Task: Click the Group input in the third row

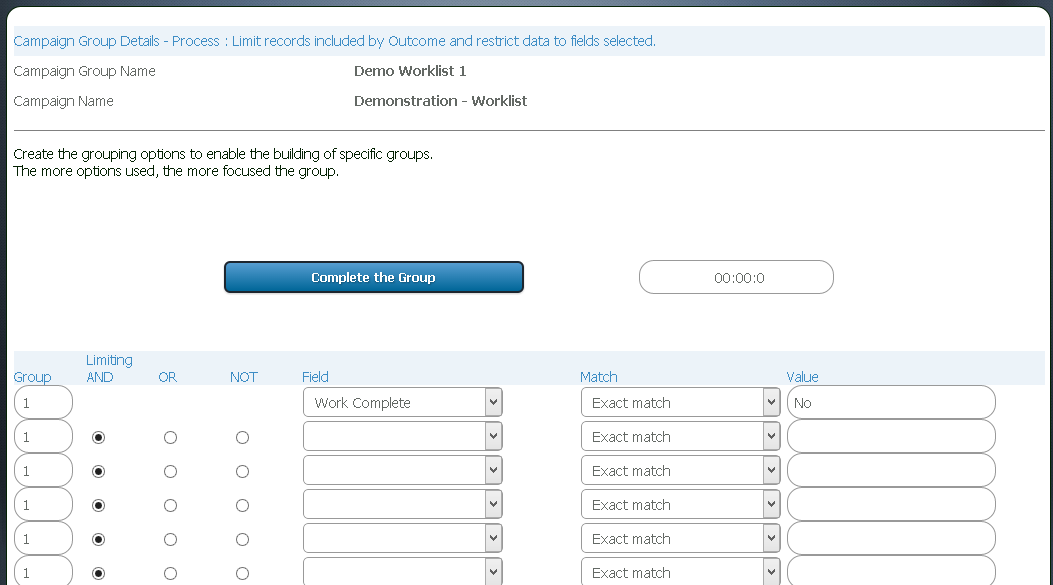Action: [x=43, y=470]
